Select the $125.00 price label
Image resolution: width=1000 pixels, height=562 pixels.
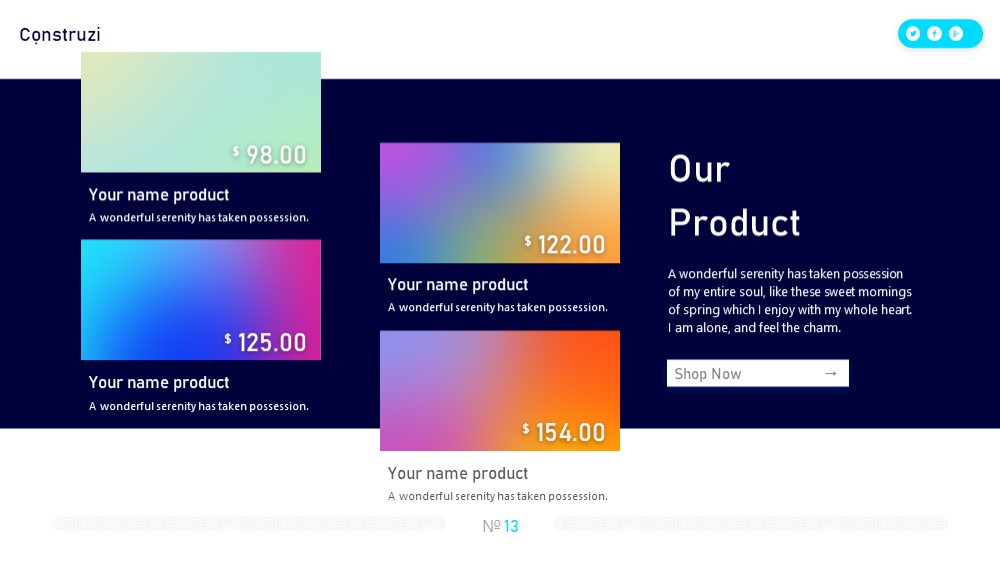[265, 342]
